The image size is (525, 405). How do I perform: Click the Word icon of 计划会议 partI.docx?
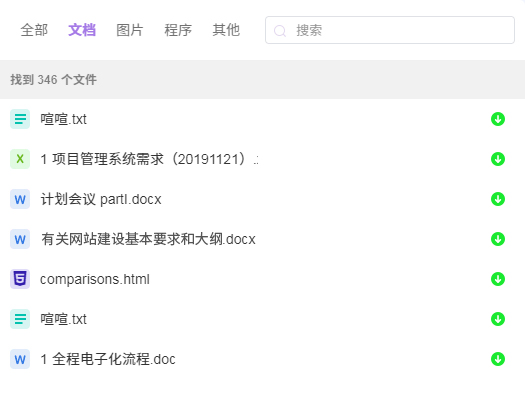click(20, 199)
